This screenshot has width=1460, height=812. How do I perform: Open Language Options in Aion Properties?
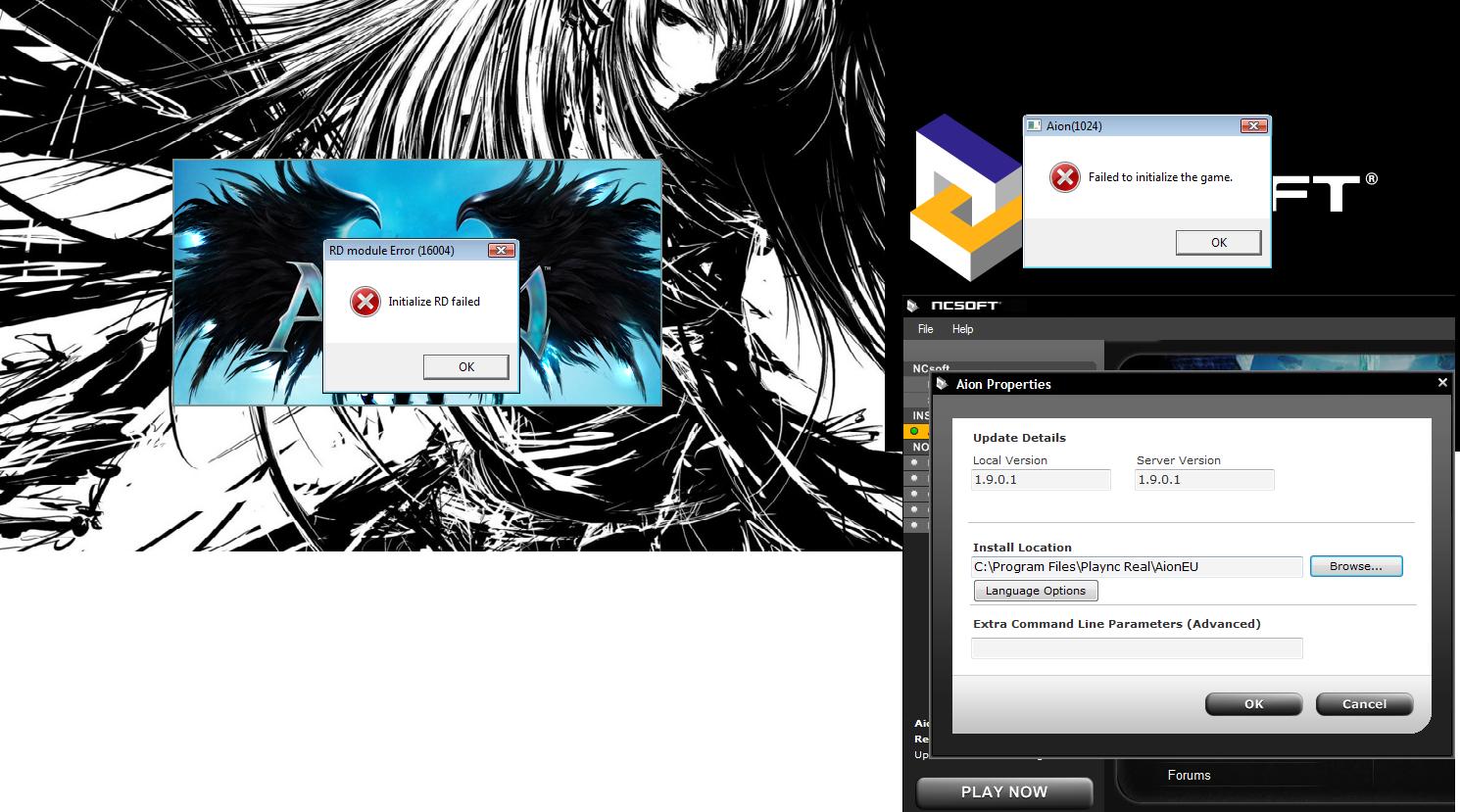1036,591
